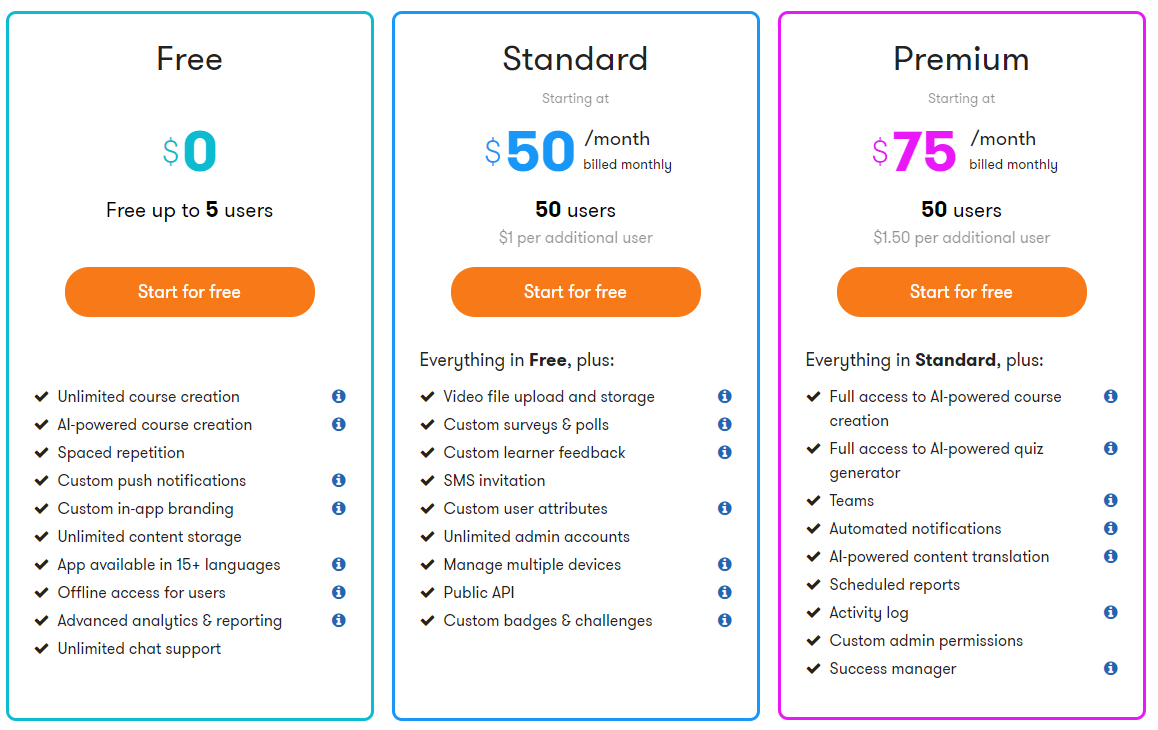Click checkmark beside Spaced repetition

(x=42, y=453)
